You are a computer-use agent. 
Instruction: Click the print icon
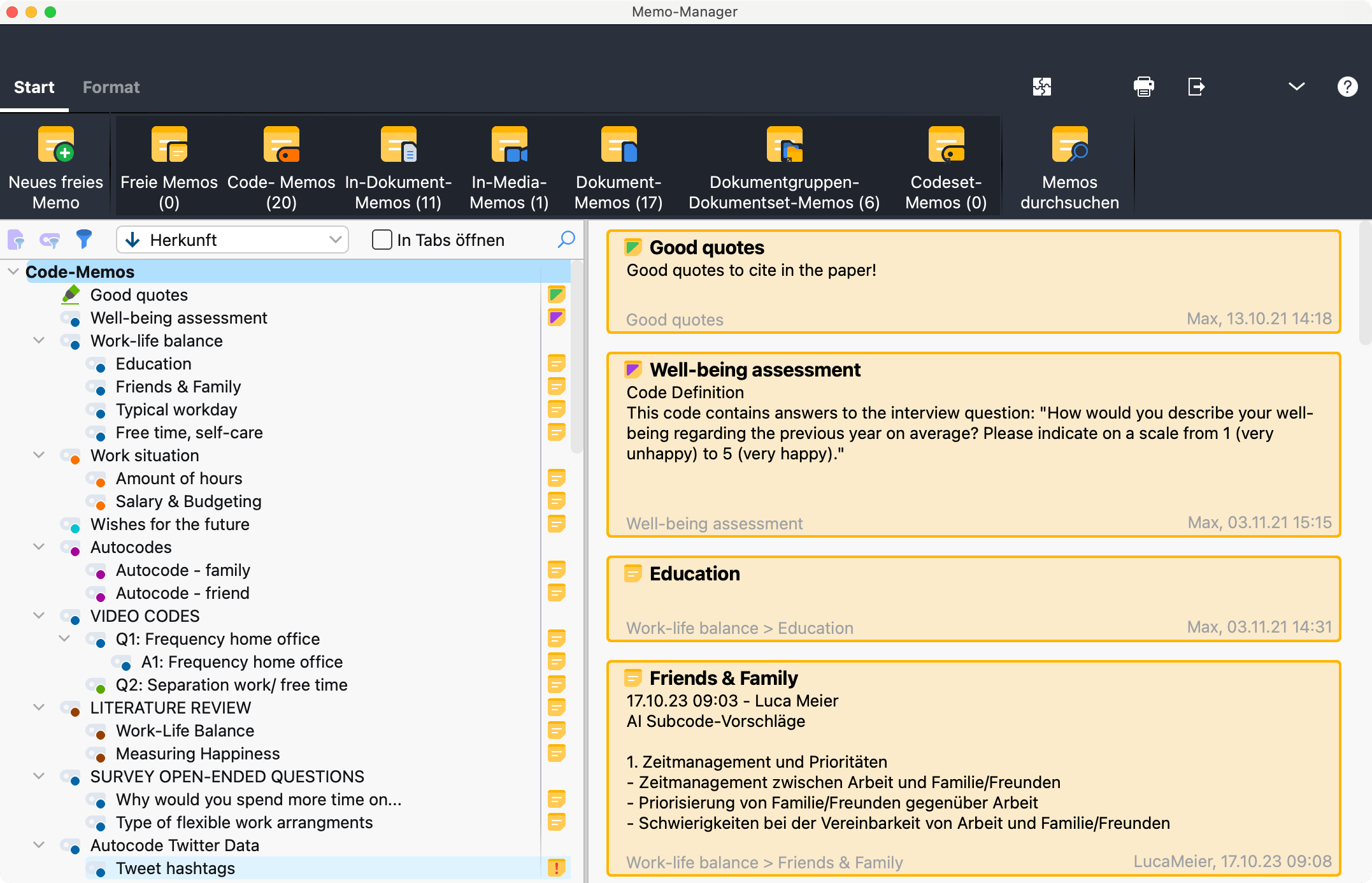(1144, 87)
